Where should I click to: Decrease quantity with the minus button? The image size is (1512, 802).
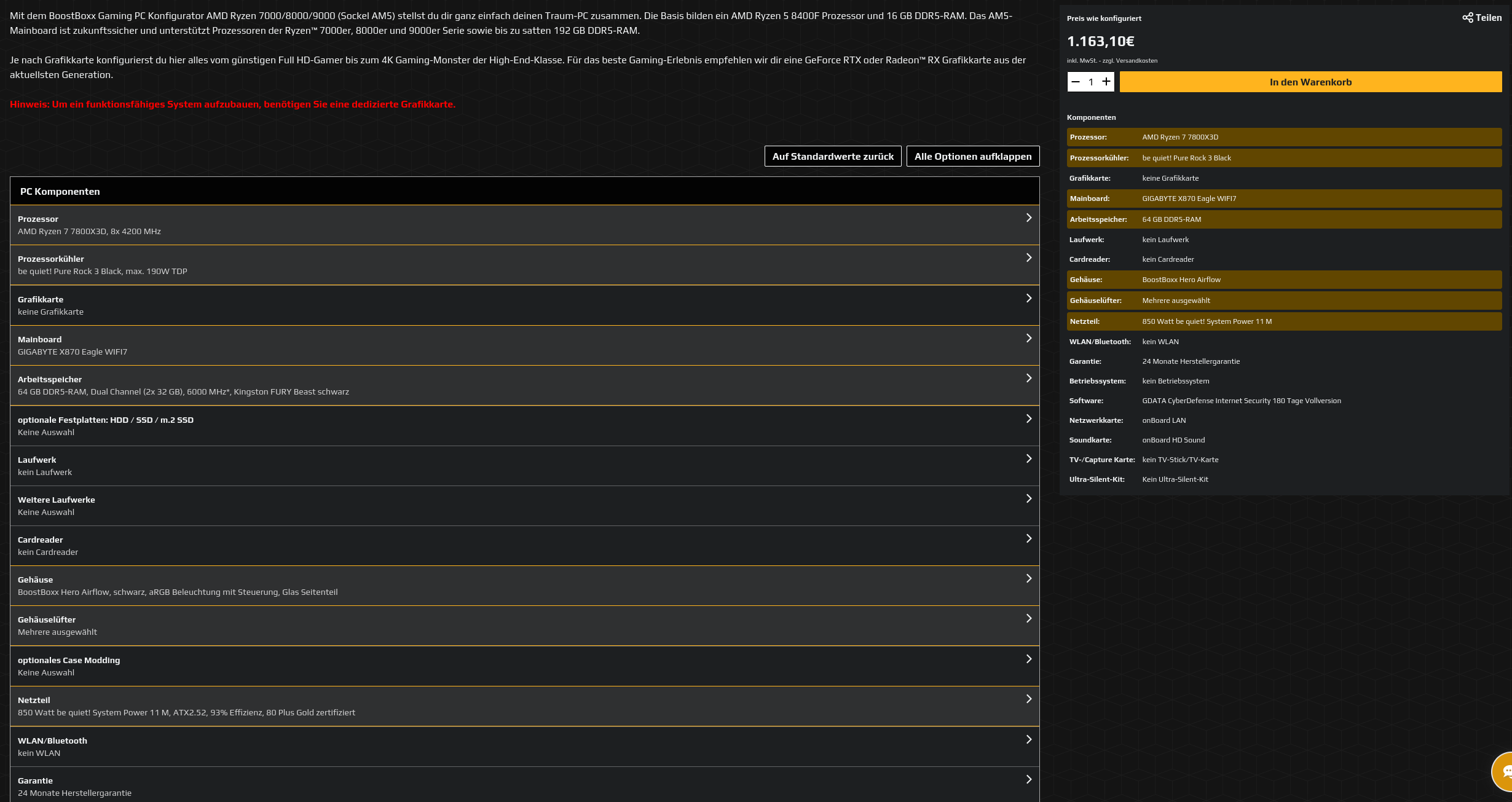[x=1076, y=82]
